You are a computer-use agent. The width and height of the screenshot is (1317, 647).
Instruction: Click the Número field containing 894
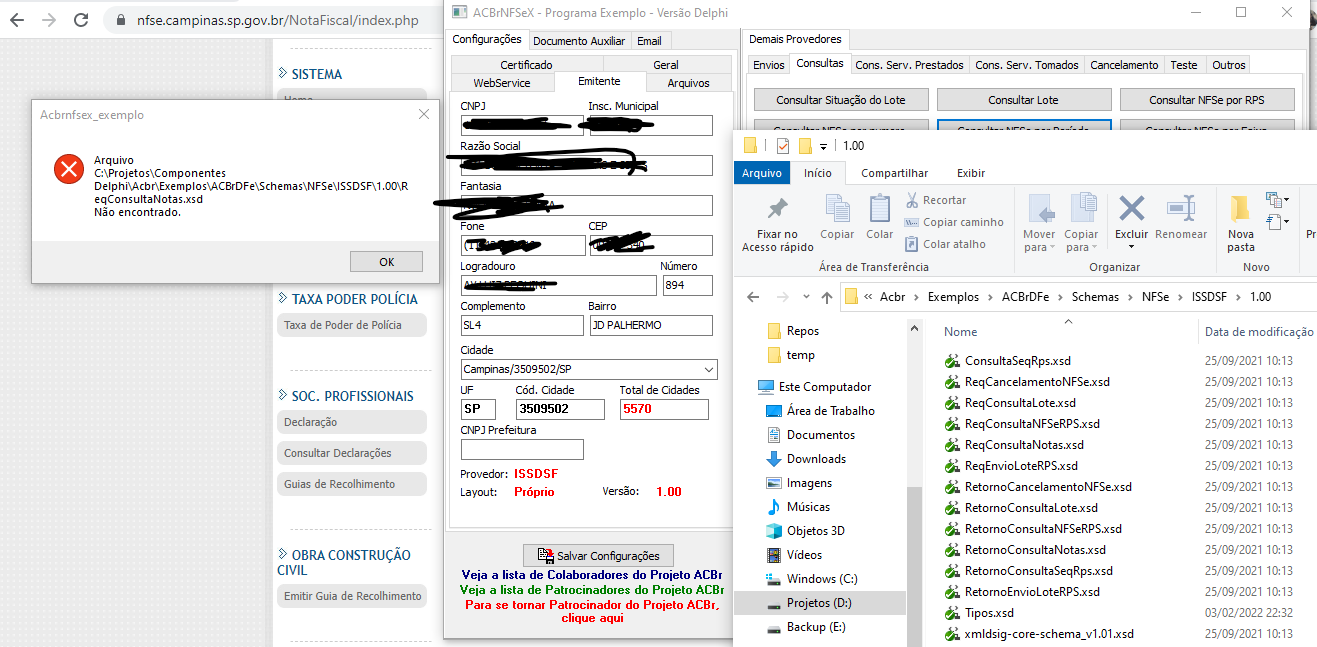[x=687, y=285]
